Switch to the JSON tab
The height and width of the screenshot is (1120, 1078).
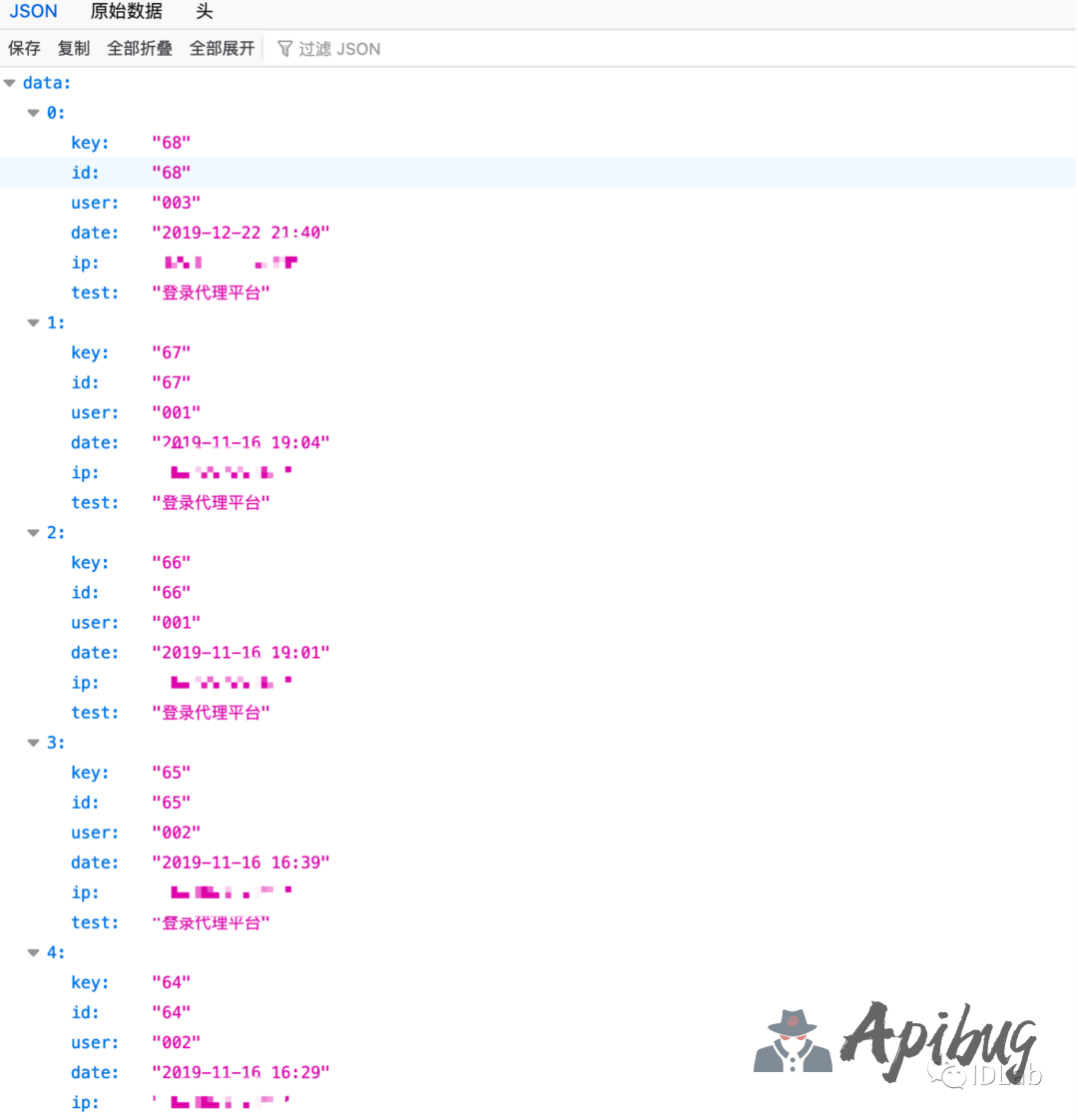[x=34, y=12]
